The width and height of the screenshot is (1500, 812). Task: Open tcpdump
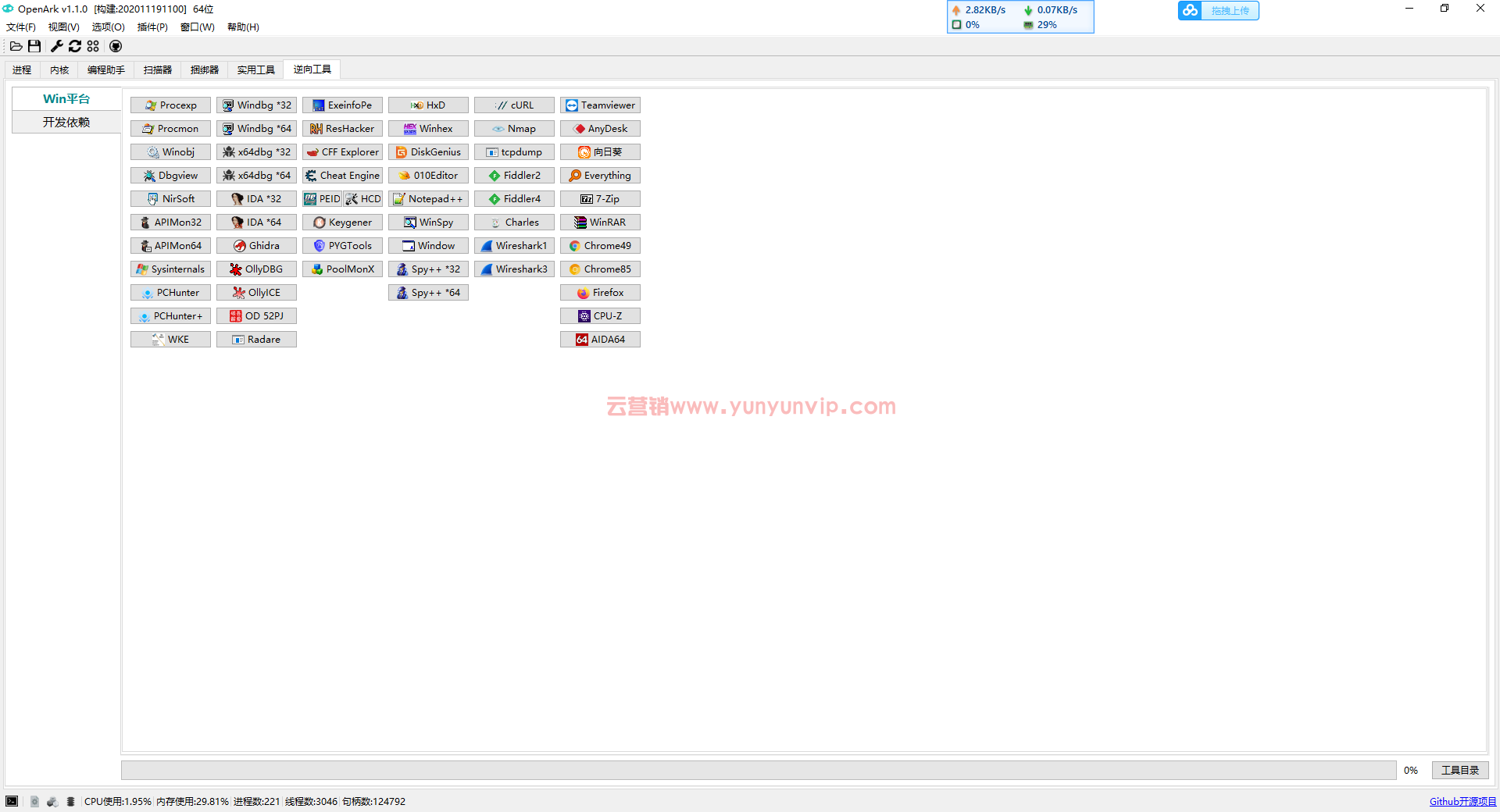[x=514, y=152]
